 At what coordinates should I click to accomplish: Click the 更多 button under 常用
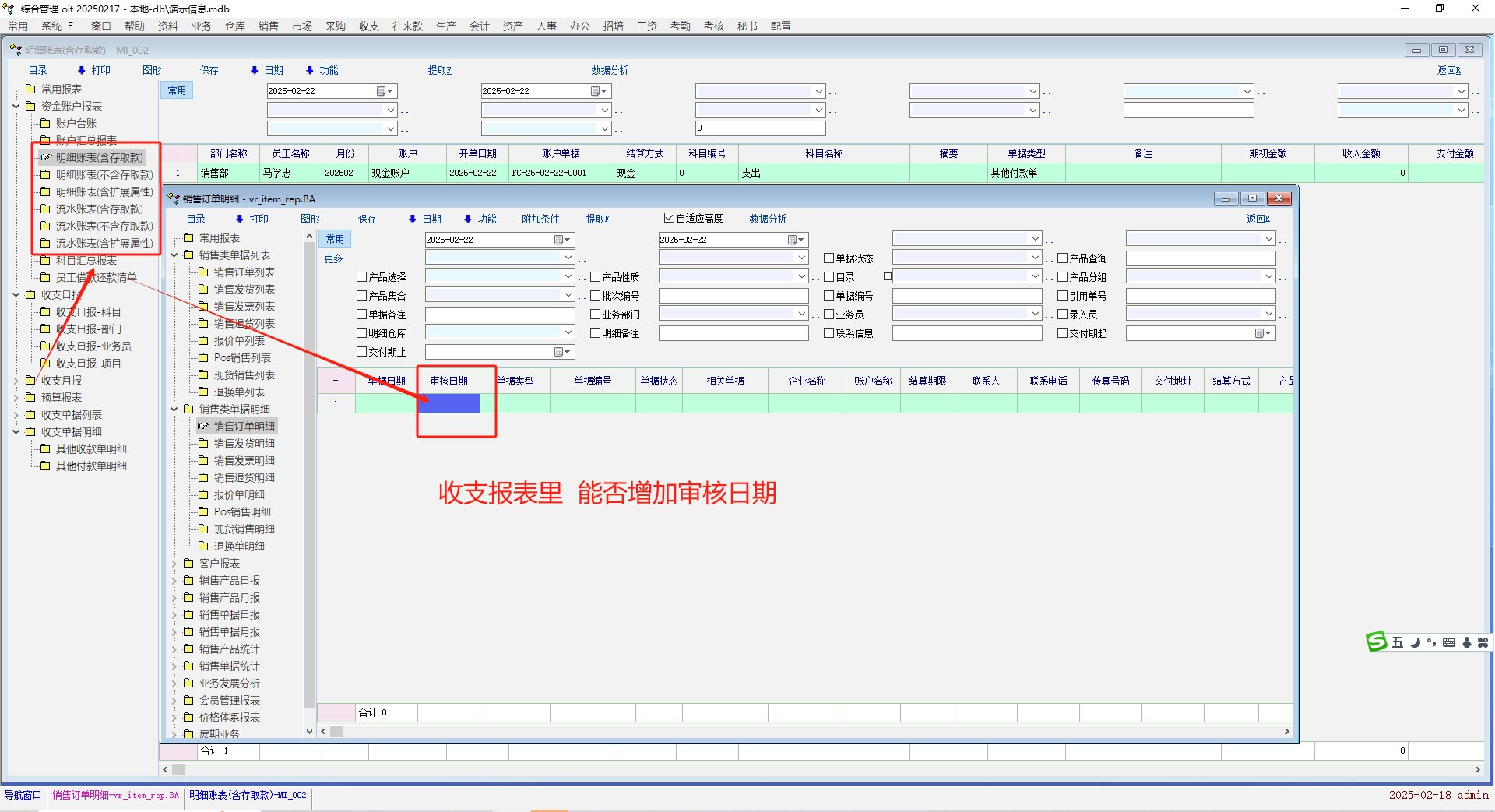pos(333,258)
